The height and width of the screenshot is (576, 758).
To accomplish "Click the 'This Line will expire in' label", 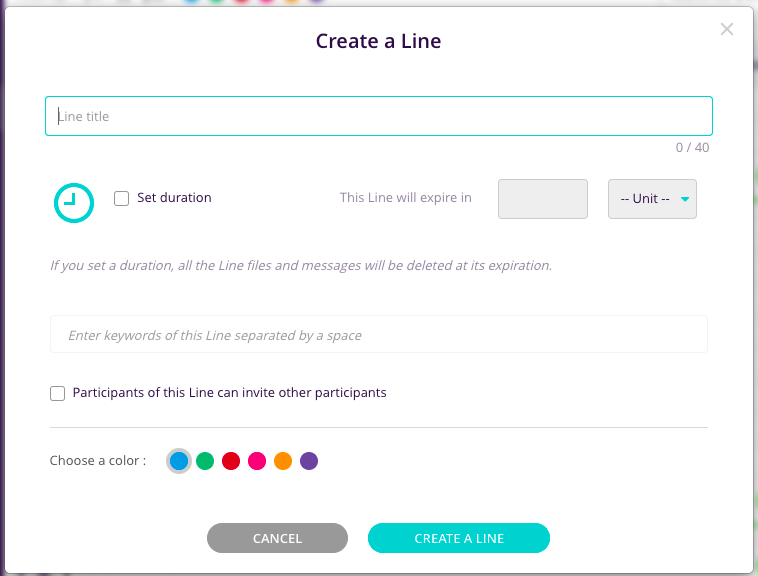I will click(x=406, y=198).
